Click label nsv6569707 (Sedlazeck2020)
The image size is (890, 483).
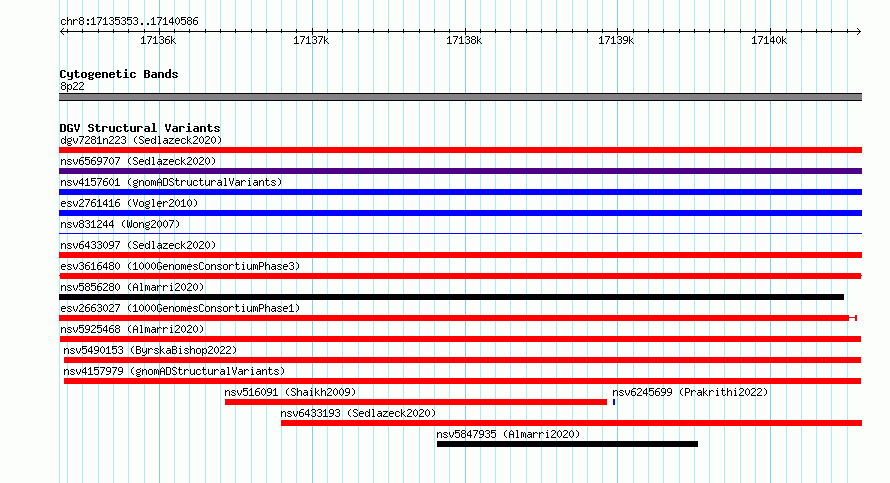[138, 161]
